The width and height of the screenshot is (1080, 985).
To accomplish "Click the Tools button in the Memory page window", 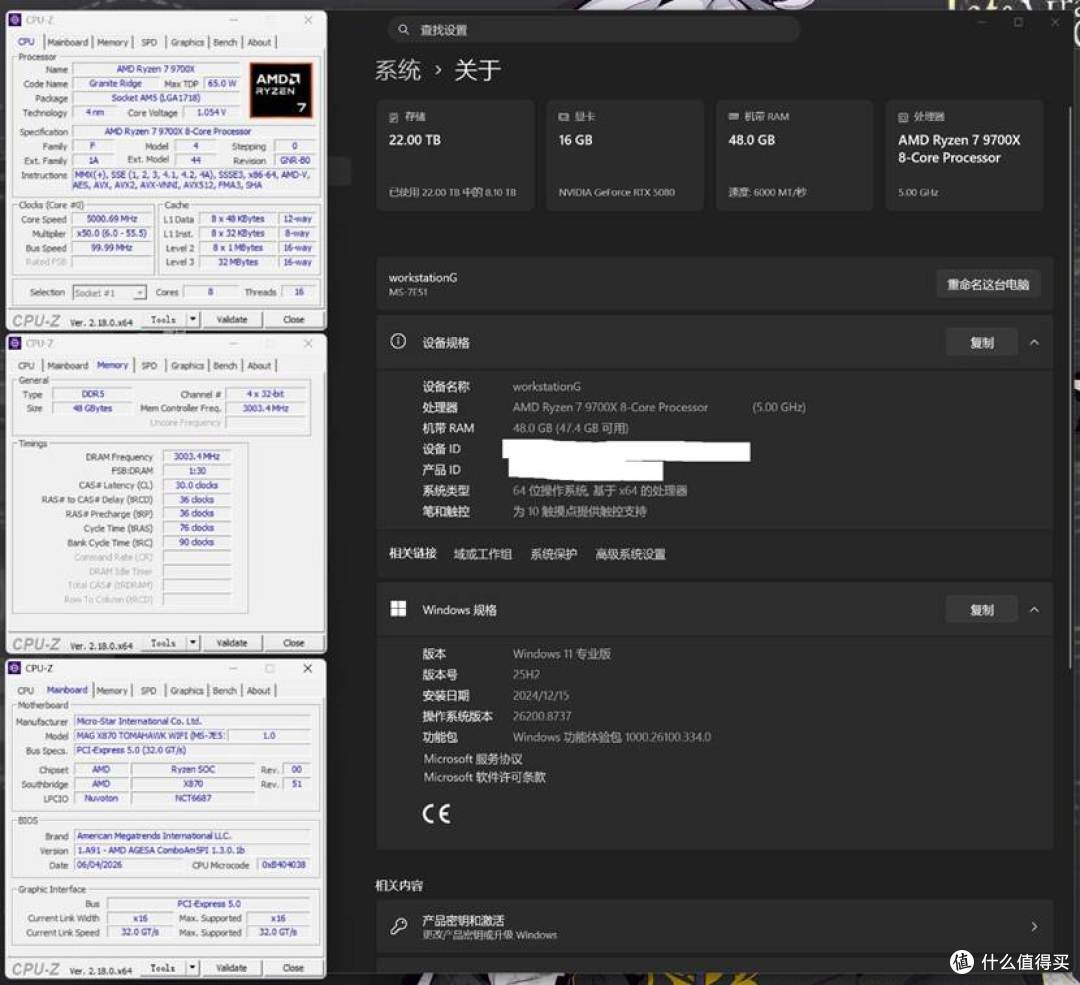I will click(x=163, y=643).
